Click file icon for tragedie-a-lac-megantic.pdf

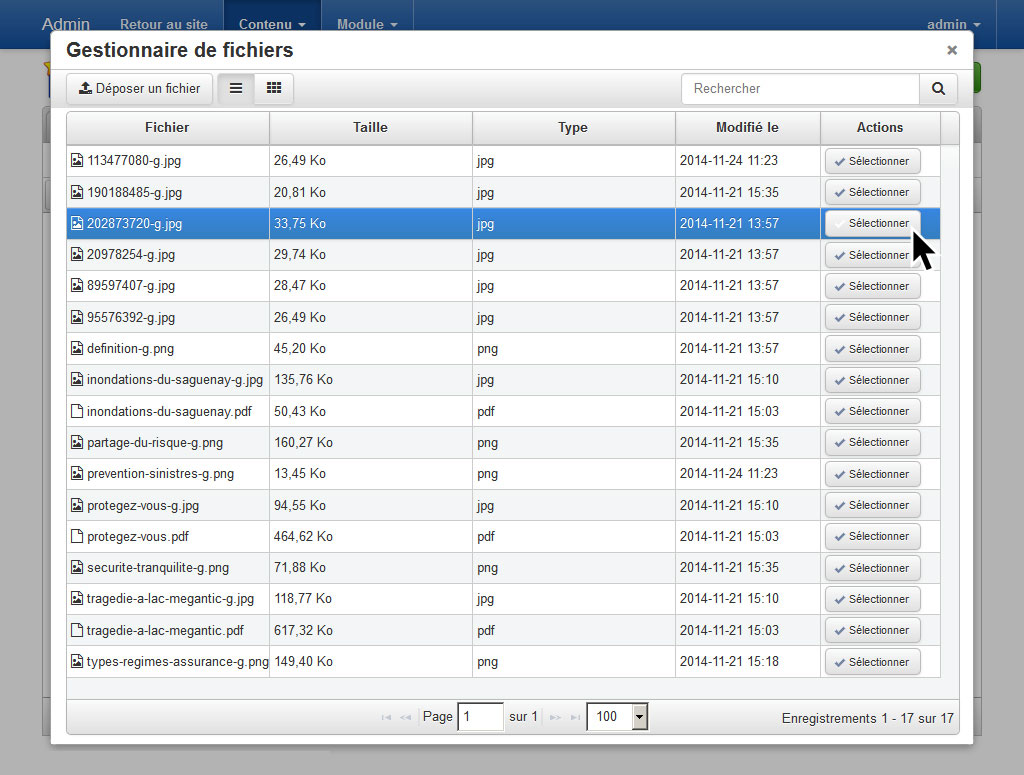[x=77, y=630]
